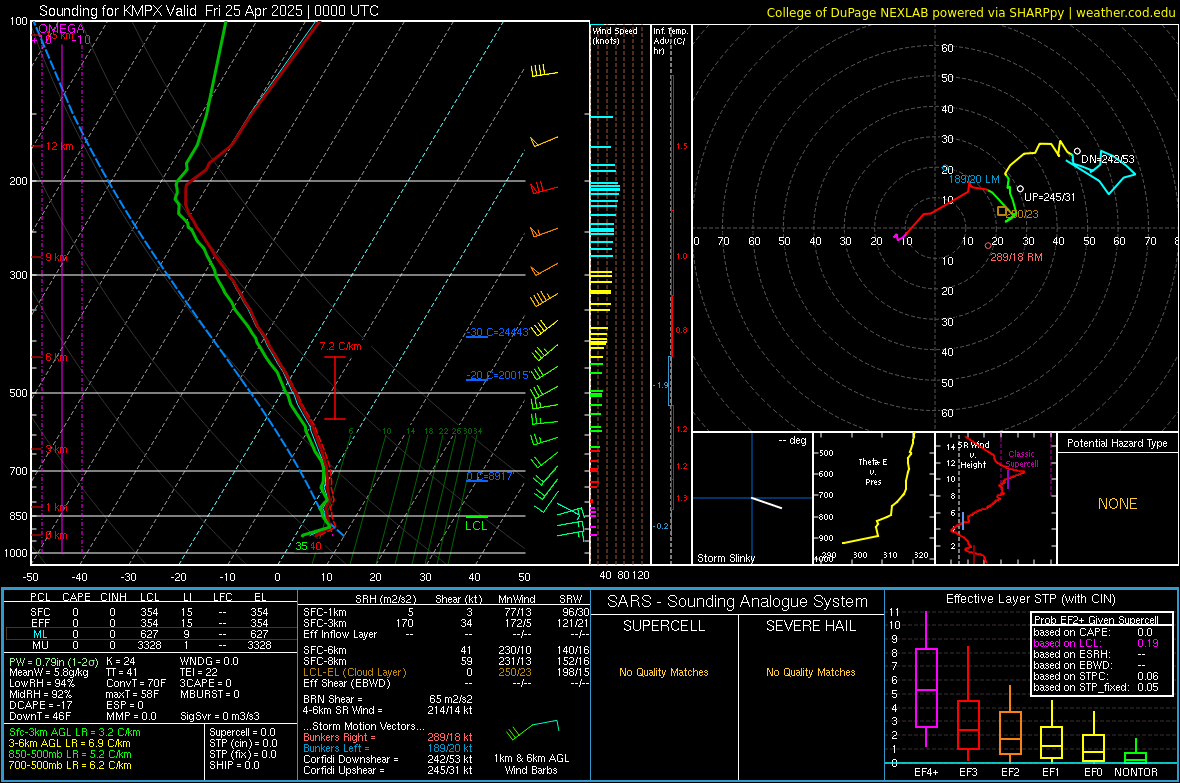
Task: Click the CAPE column header
Action: tap(76, 597)
